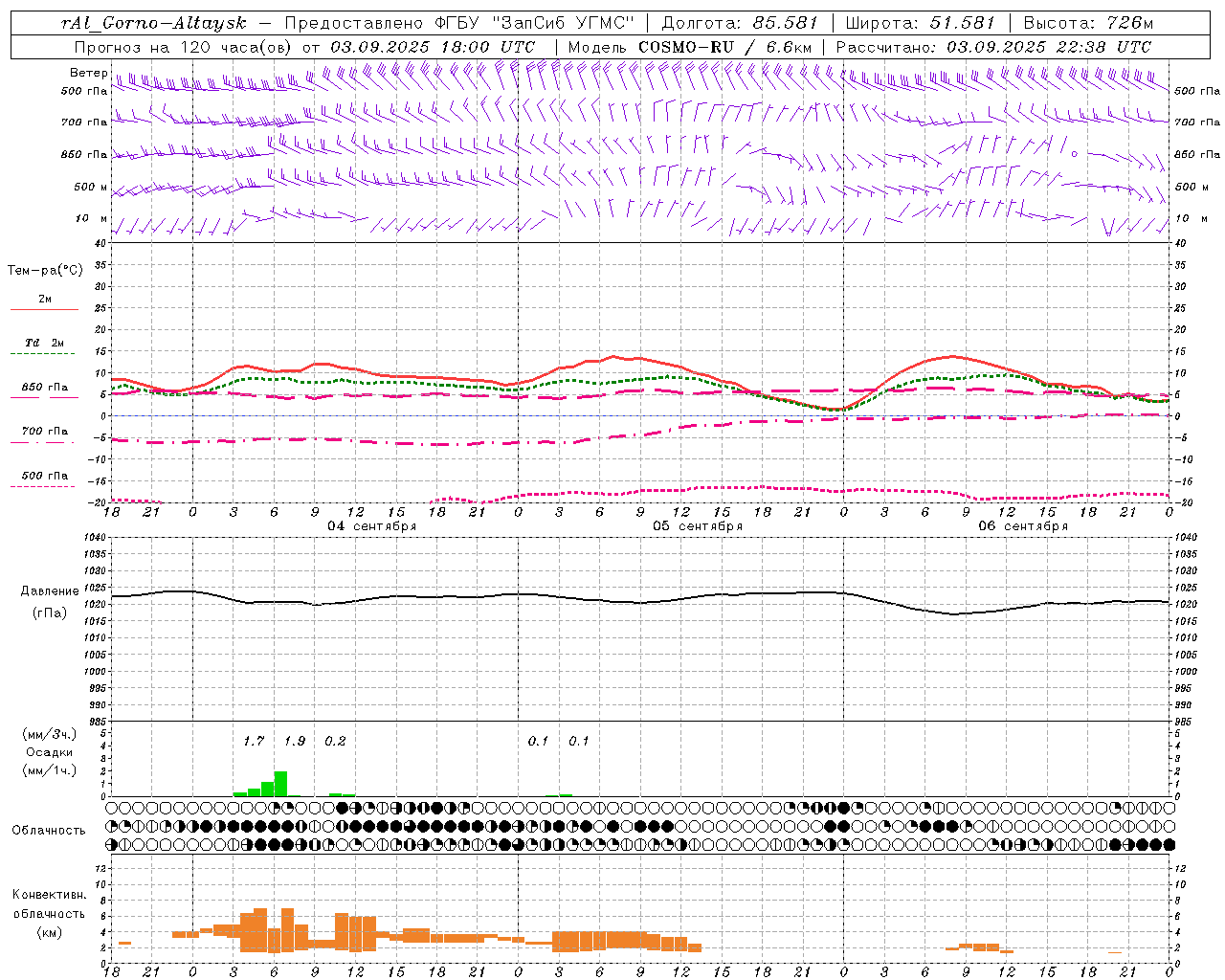Select the elevation text Высота: 726м
Screen dimensions: 1225x980
pyautogui.click(x=1088, y=24)
